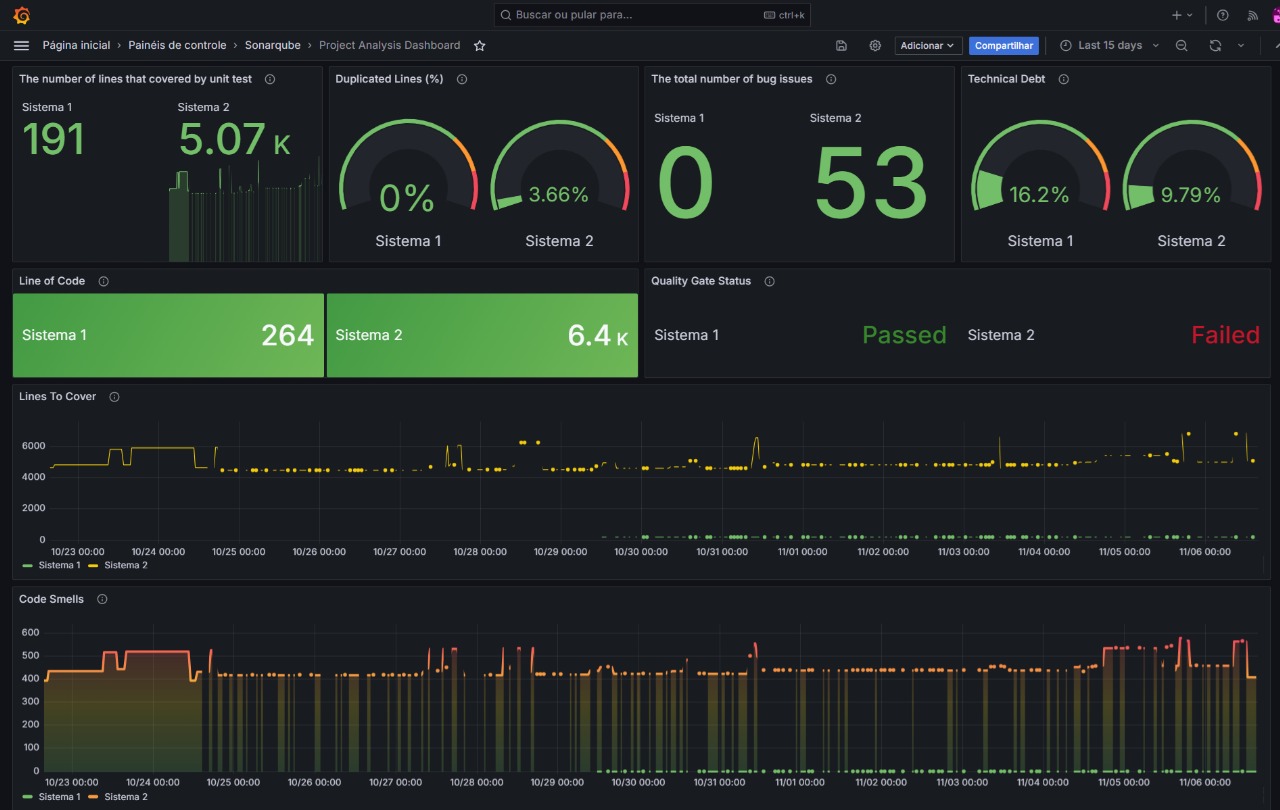This screenshot has height=810, width=1280.
Task: Open dashboard settings gear icon
Action: tap(875, 46)
